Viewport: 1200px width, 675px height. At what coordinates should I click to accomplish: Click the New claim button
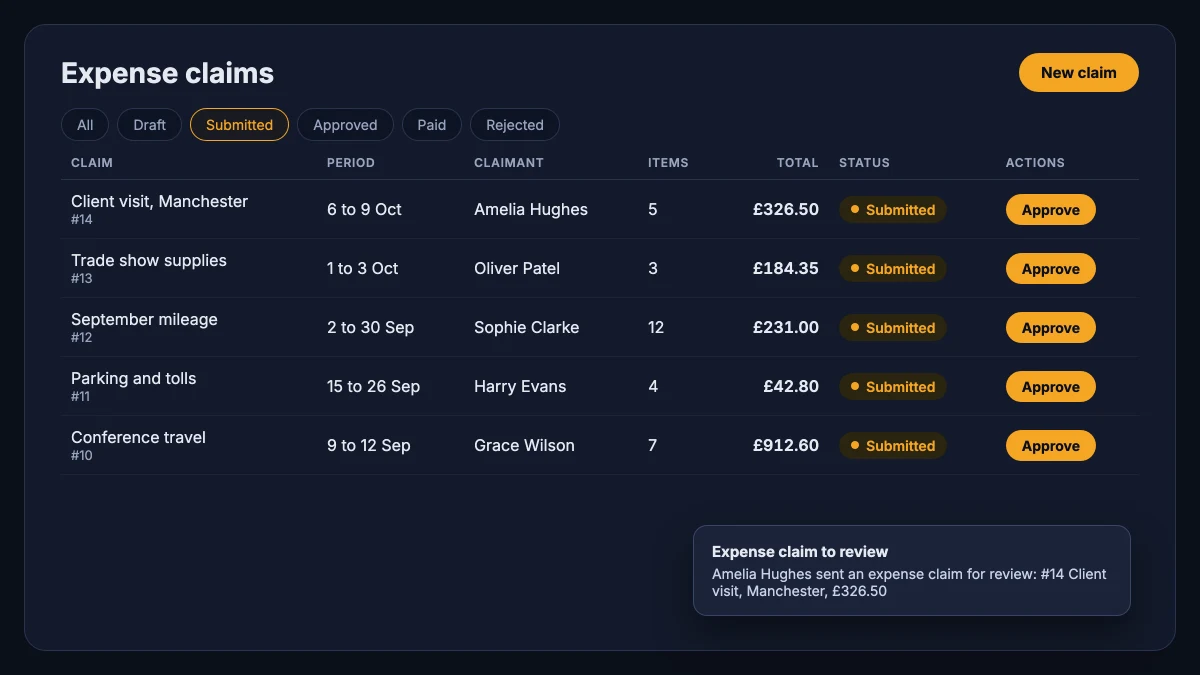(1078, 72)
